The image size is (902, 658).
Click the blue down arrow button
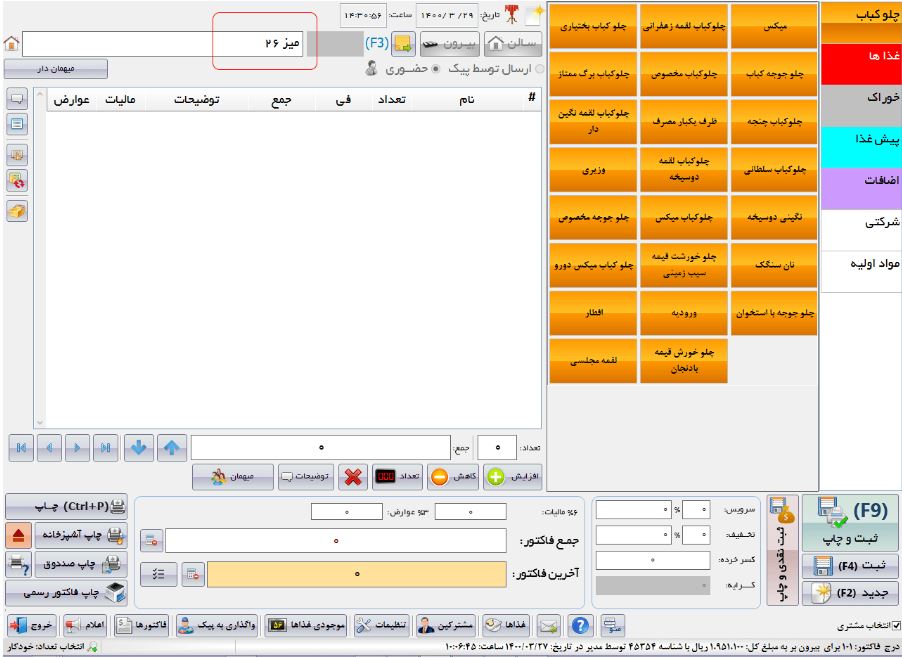pos(140,442)
